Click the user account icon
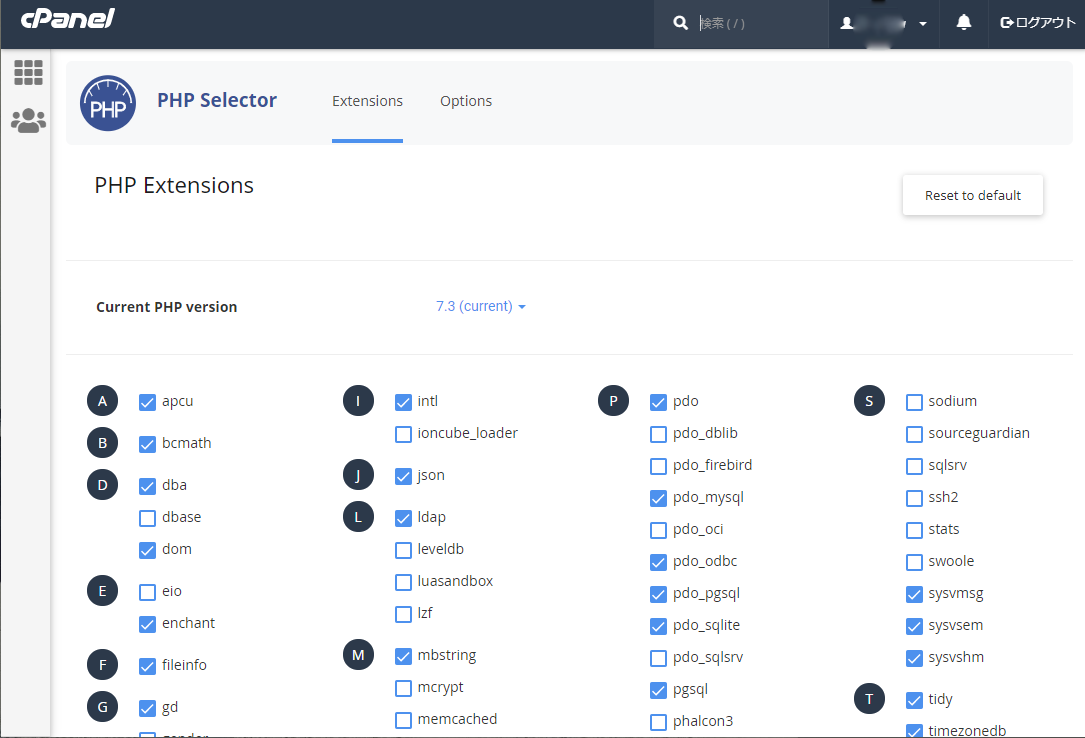Screen dimensions: 1085x738 (846, 24)
